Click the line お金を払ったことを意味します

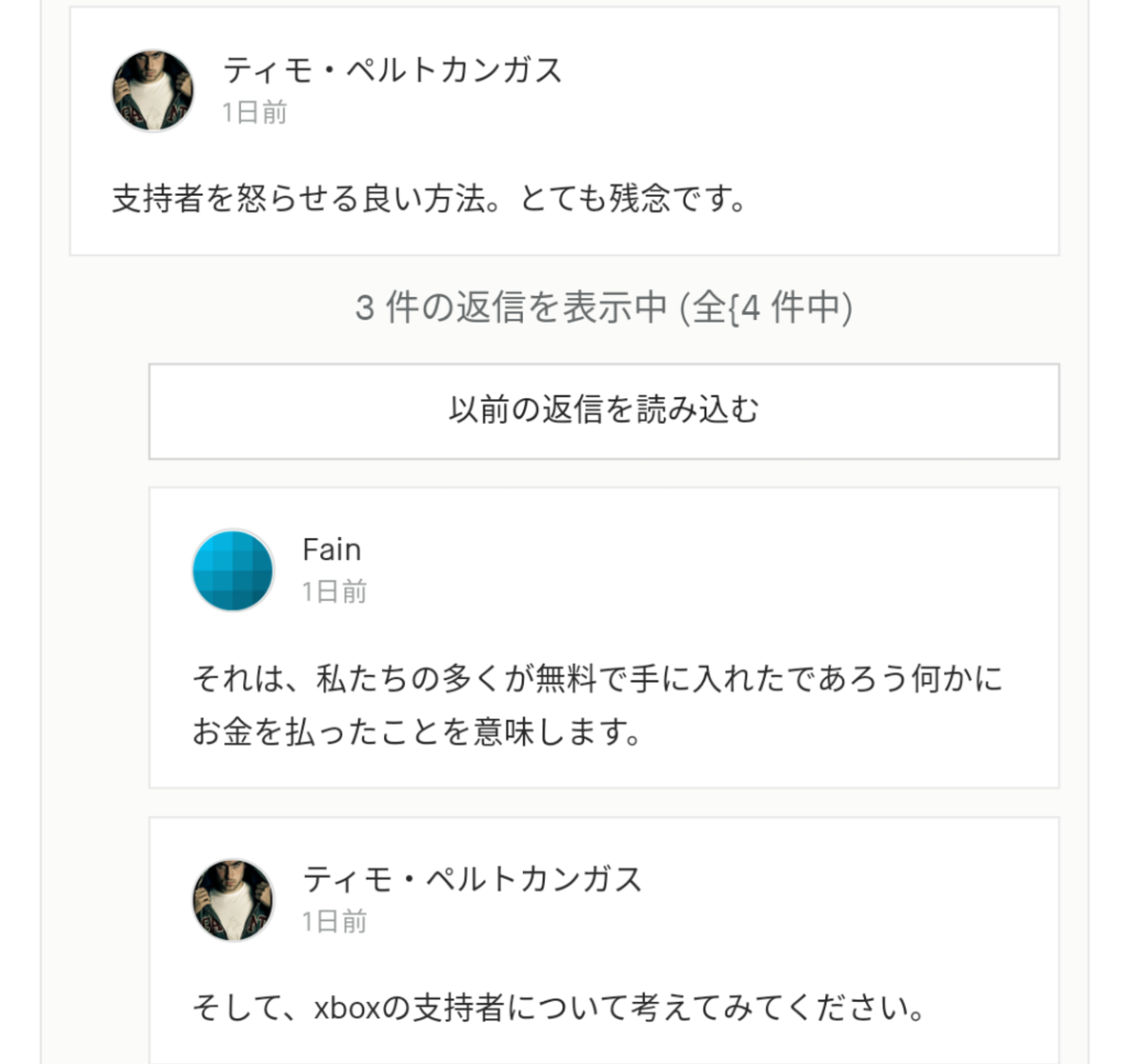417,732
